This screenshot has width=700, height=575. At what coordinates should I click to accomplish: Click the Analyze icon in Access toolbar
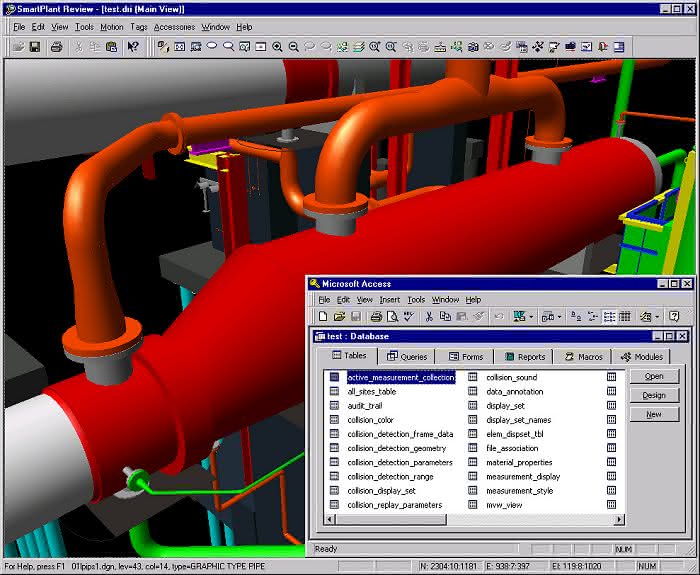pyautogui.click(x=547, y=317)
